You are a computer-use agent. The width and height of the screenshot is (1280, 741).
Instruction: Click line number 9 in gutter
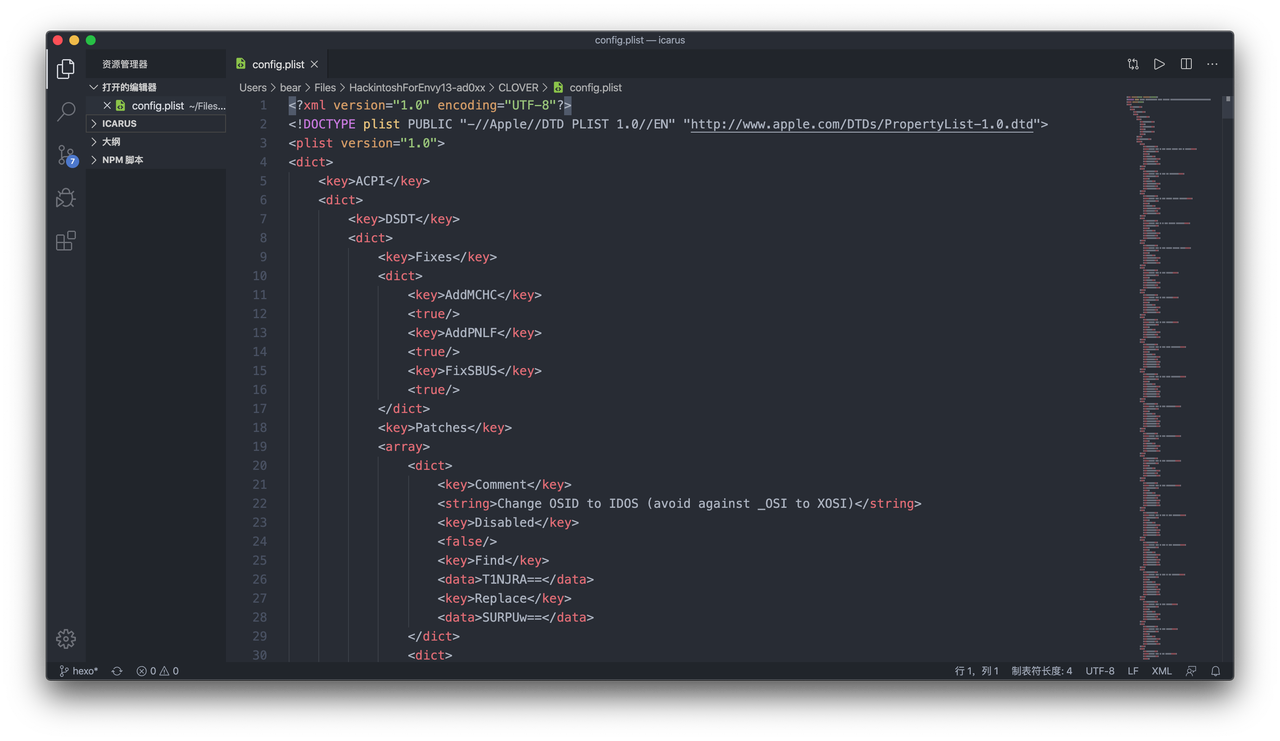pos(263,257)
